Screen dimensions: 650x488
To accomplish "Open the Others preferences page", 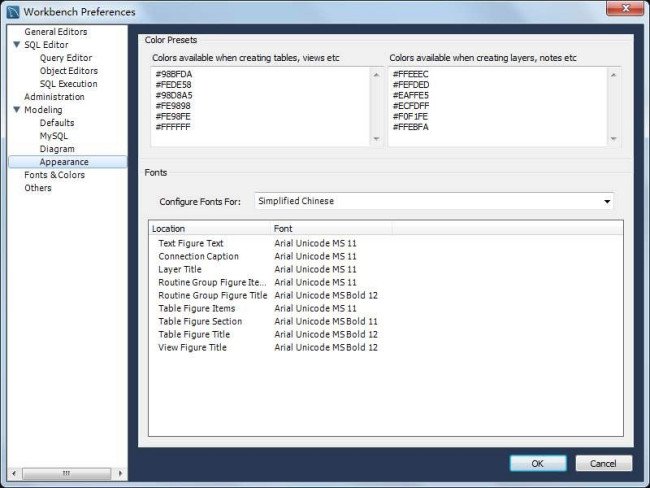I will [38, 188].
